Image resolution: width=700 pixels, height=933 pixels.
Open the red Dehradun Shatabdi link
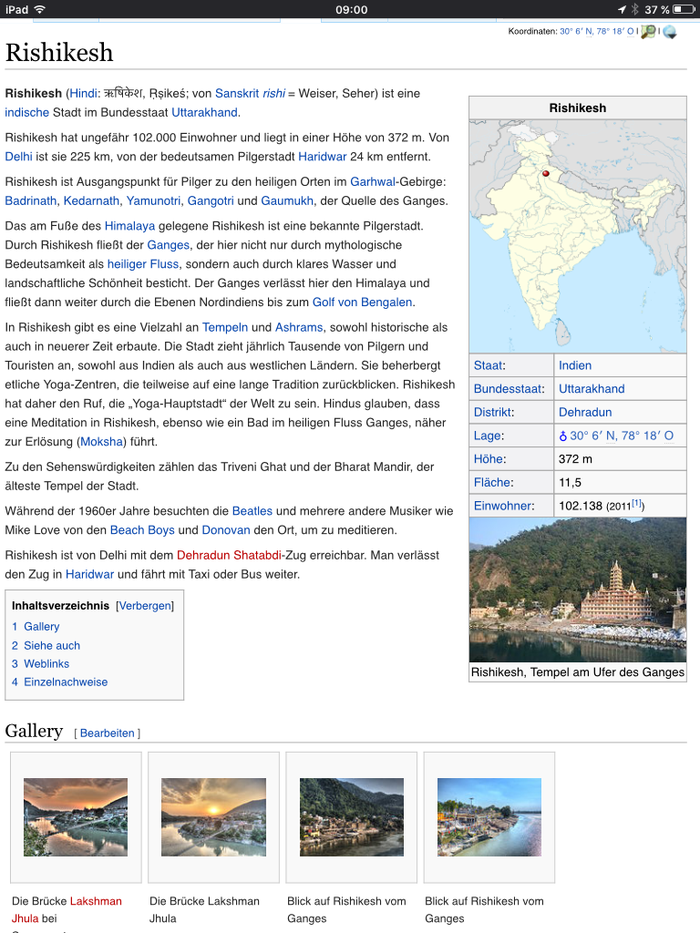[x=229, y=555]
